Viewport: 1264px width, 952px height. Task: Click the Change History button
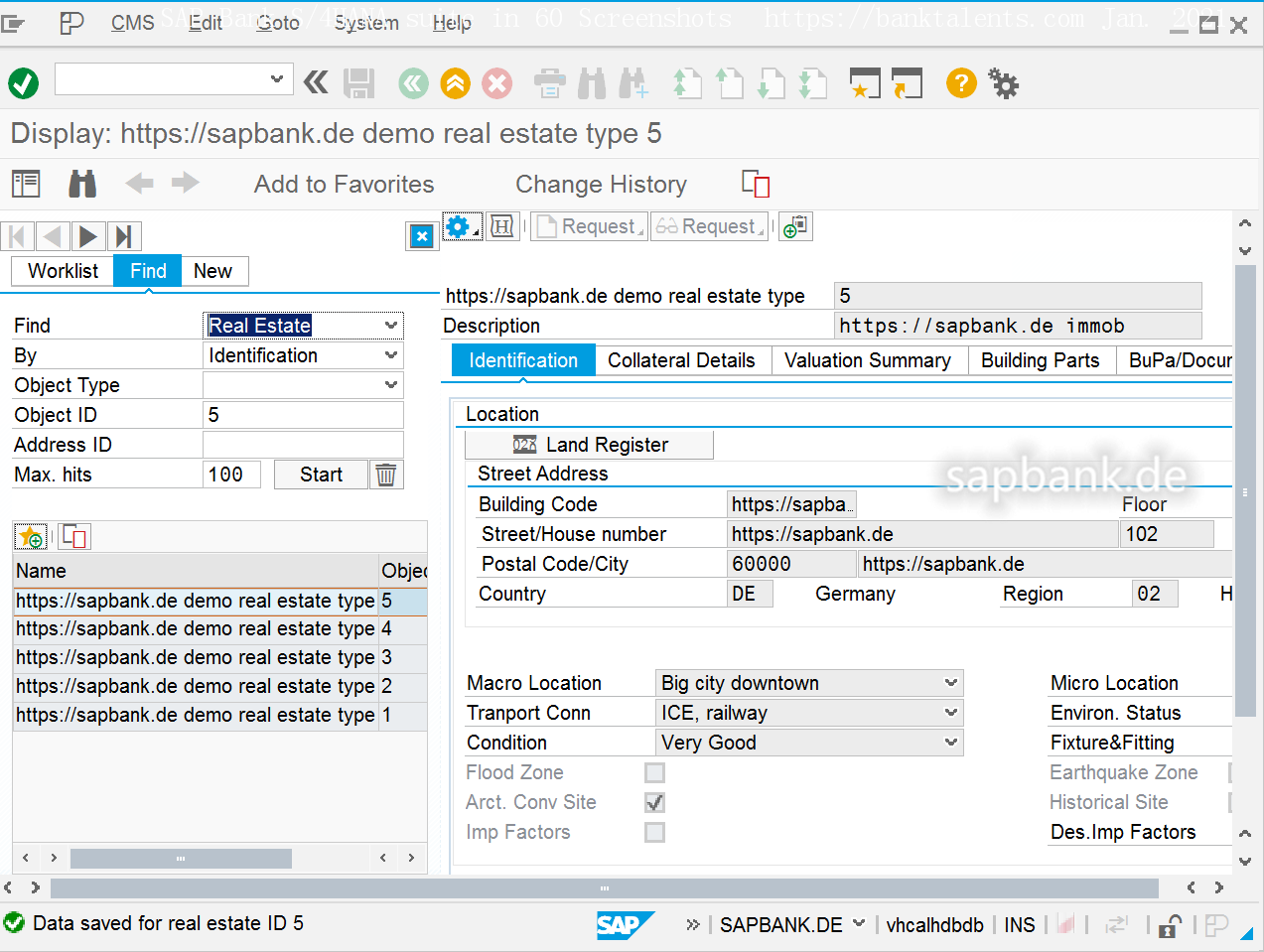coord(601,185)
